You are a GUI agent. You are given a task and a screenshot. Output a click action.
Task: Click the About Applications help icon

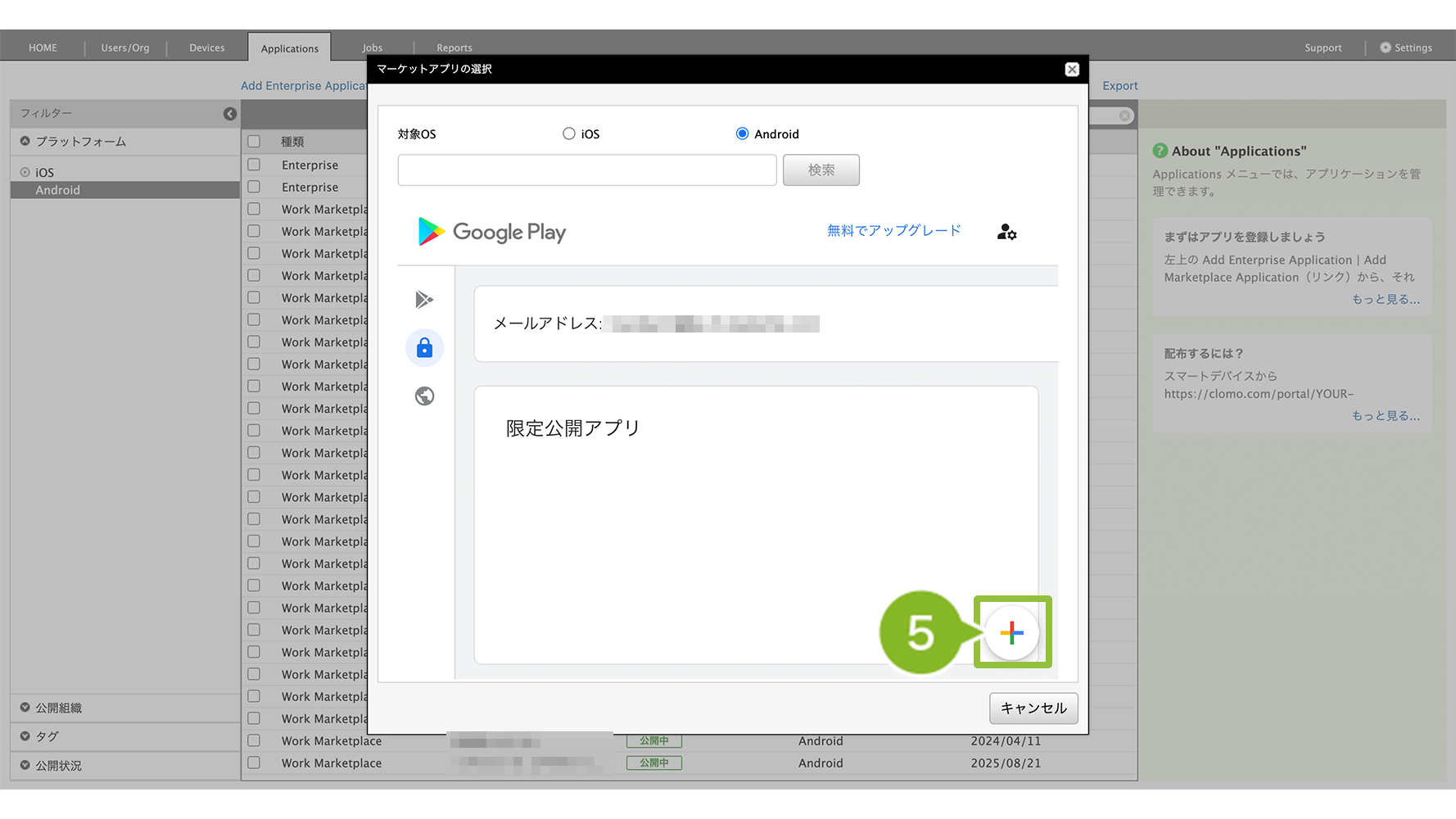pos(1160,151)
